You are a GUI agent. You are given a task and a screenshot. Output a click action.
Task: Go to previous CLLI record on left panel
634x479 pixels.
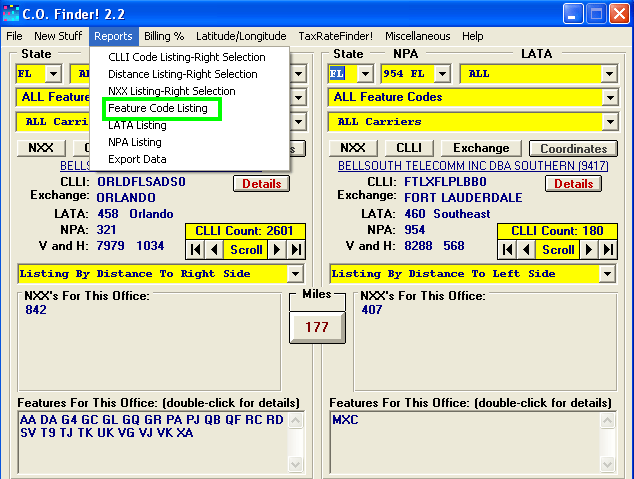pyautogui.click(x=214, y=249)
